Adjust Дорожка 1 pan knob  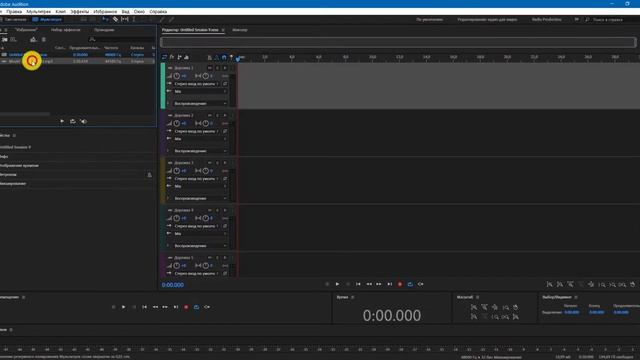click(206, 76)
